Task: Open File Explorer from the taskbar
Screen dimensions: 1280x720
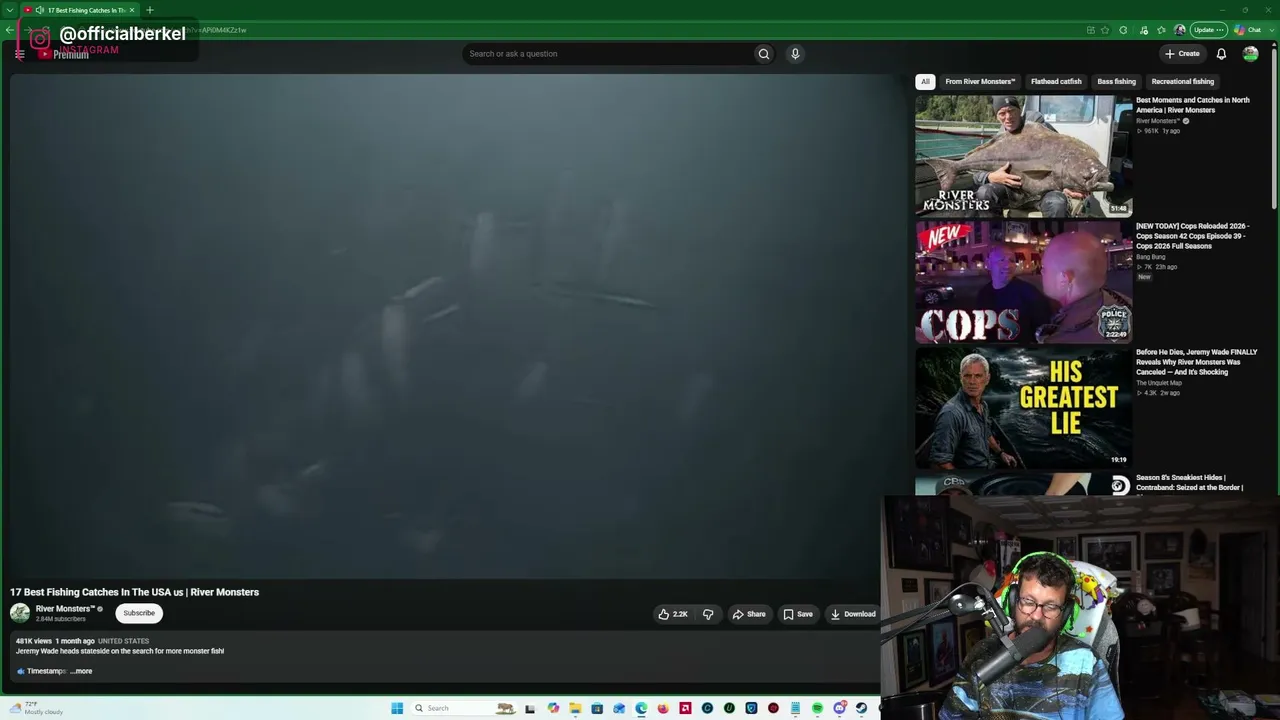Action: click(x=575, y=708)
